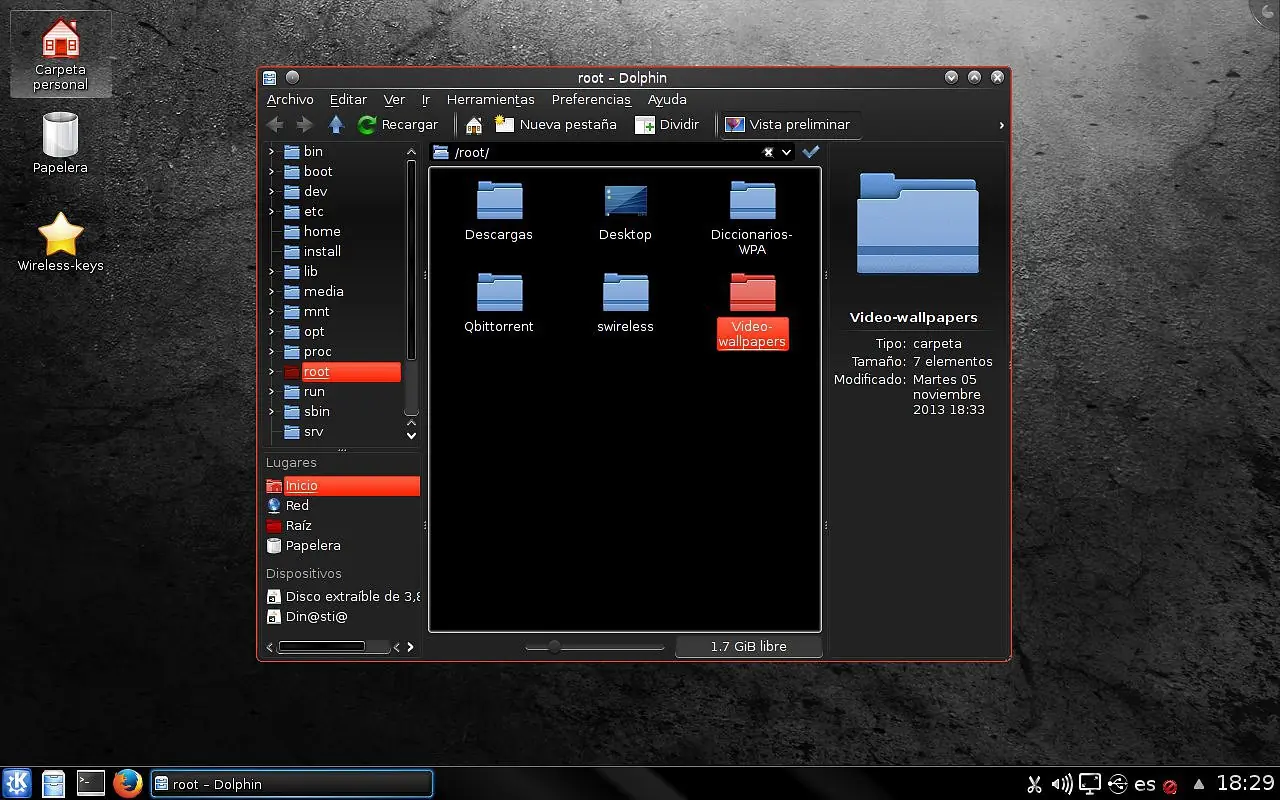This screenshot has width=1280, height=800.
Task: Open the Carpeta personal desktop icon
Action: click(60, 55)
